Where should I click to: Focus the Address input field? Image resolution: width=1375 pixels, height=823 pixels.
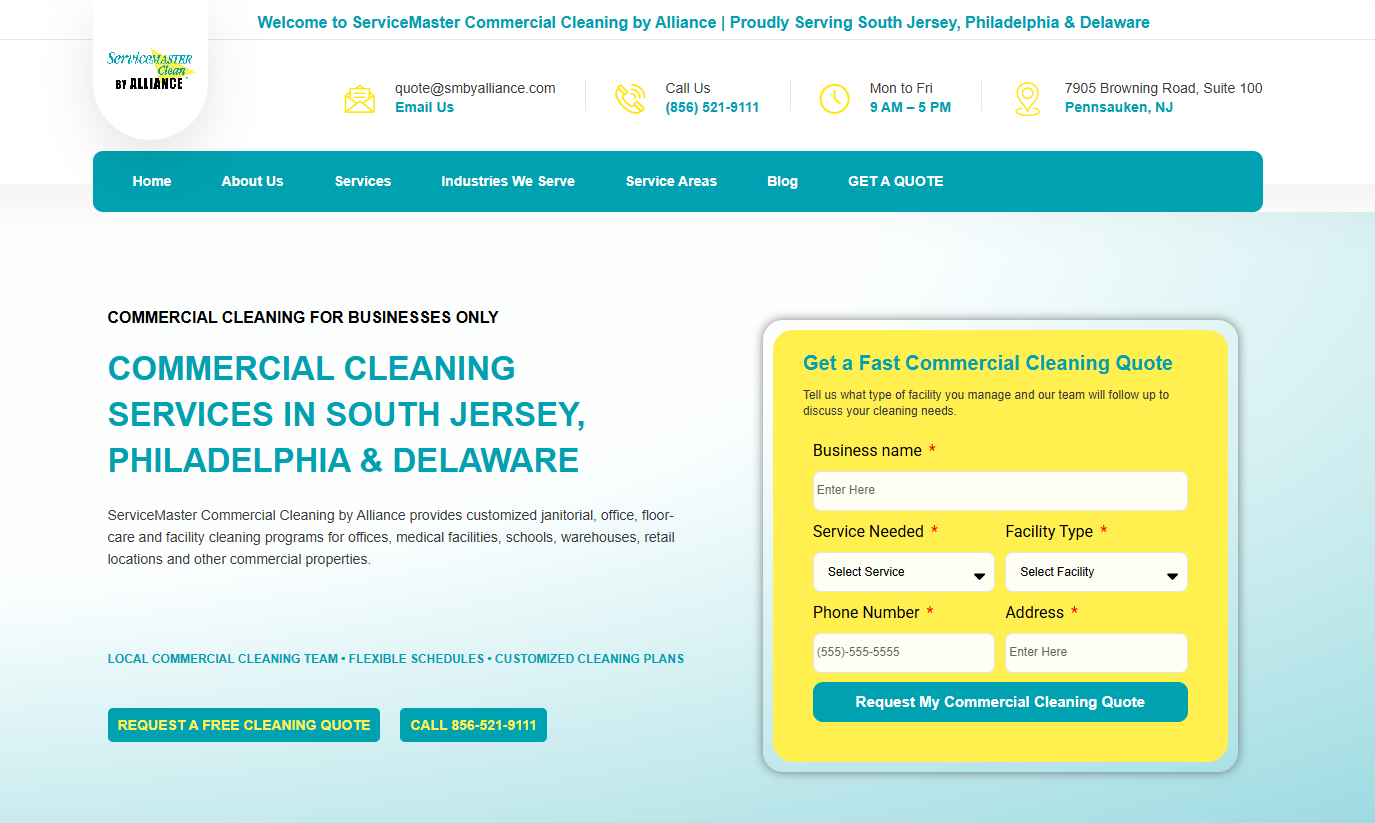coord(1096,653)
